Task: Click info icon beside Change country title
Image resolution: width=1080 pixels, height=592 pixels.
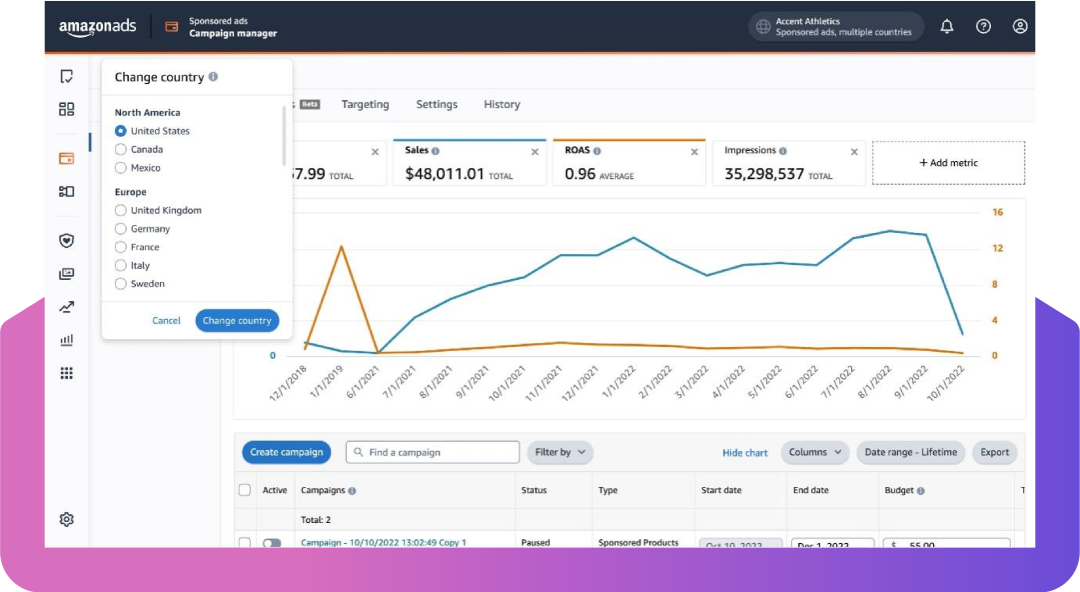Action: 214,76
